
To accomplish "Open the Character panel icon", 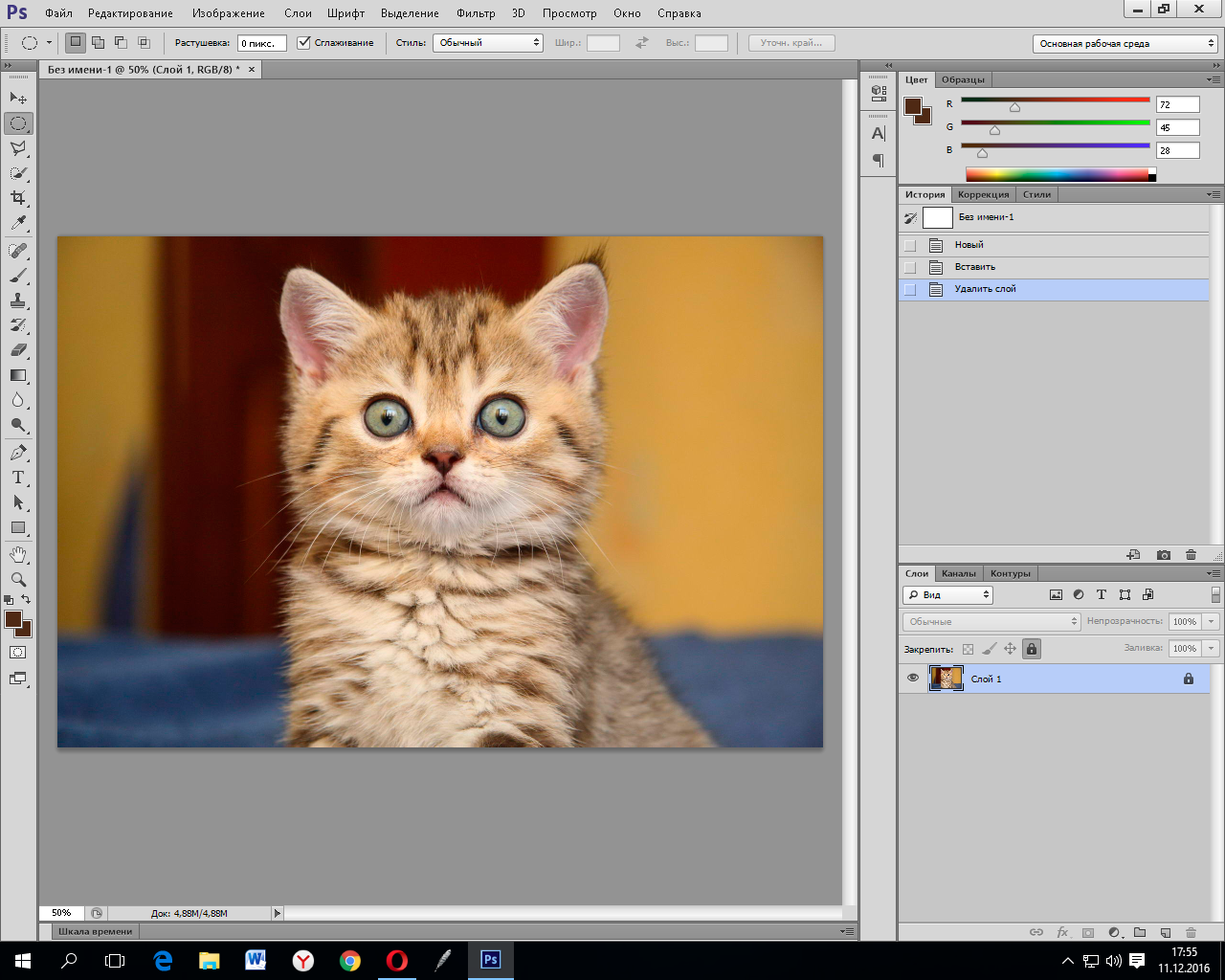I will click(x=879, y=134).
